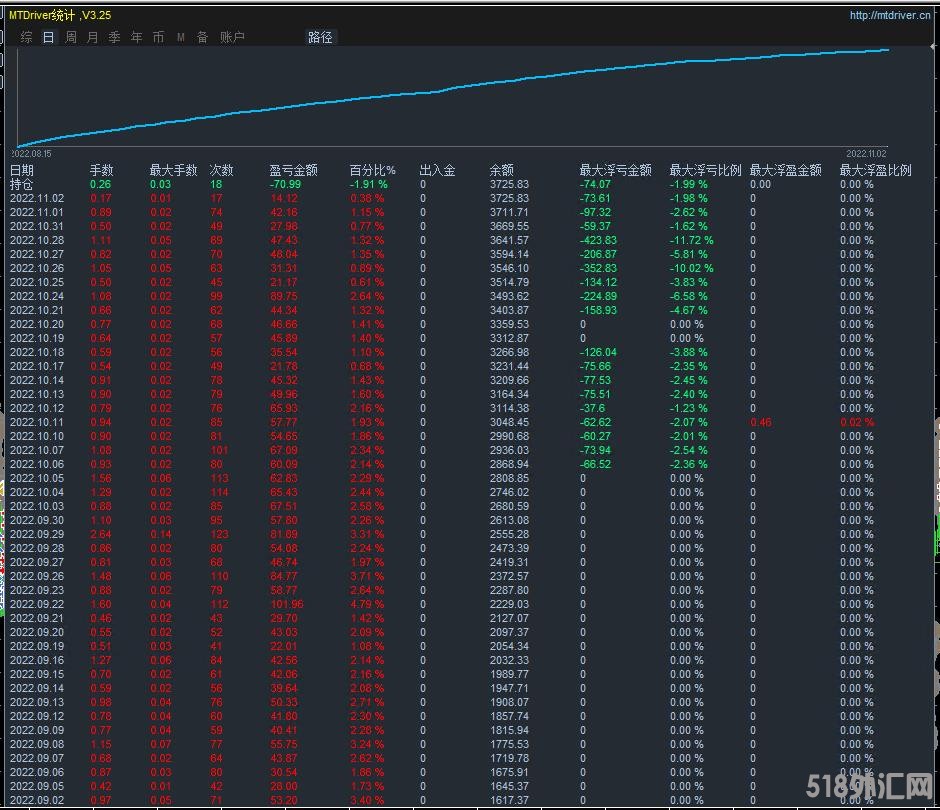Click the red 0.02 % floating profit ratio
The height and width of the screenshot is (810, 940).
coord(857,422)
